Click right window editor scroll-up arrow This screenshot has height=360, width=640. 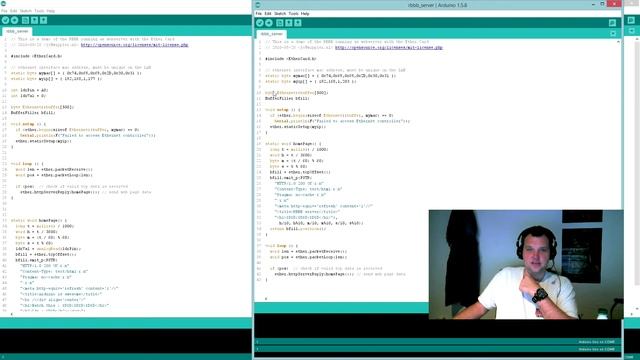(618, 42)
